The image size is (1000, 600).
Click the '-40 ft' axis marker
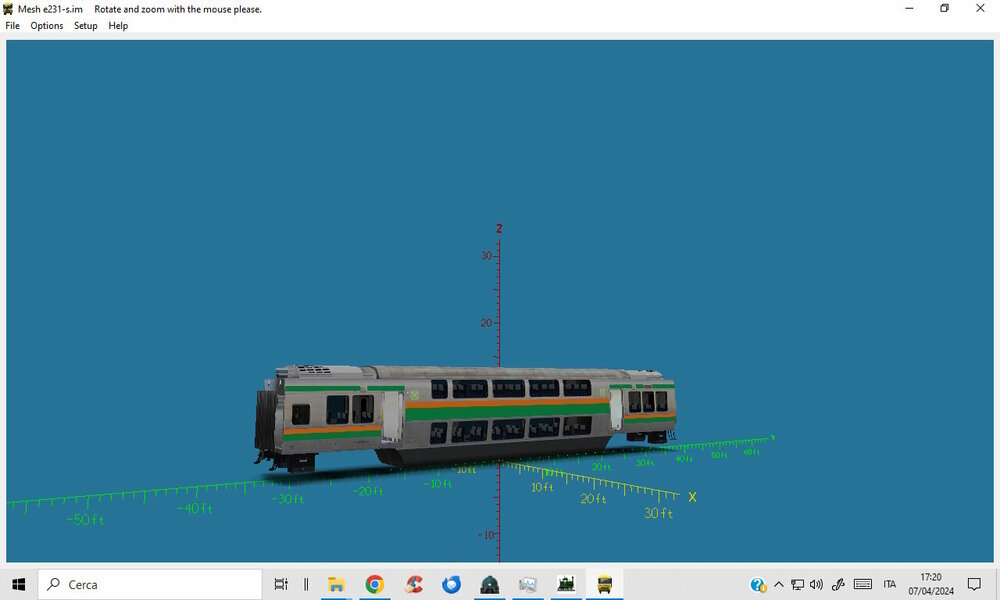195,508
